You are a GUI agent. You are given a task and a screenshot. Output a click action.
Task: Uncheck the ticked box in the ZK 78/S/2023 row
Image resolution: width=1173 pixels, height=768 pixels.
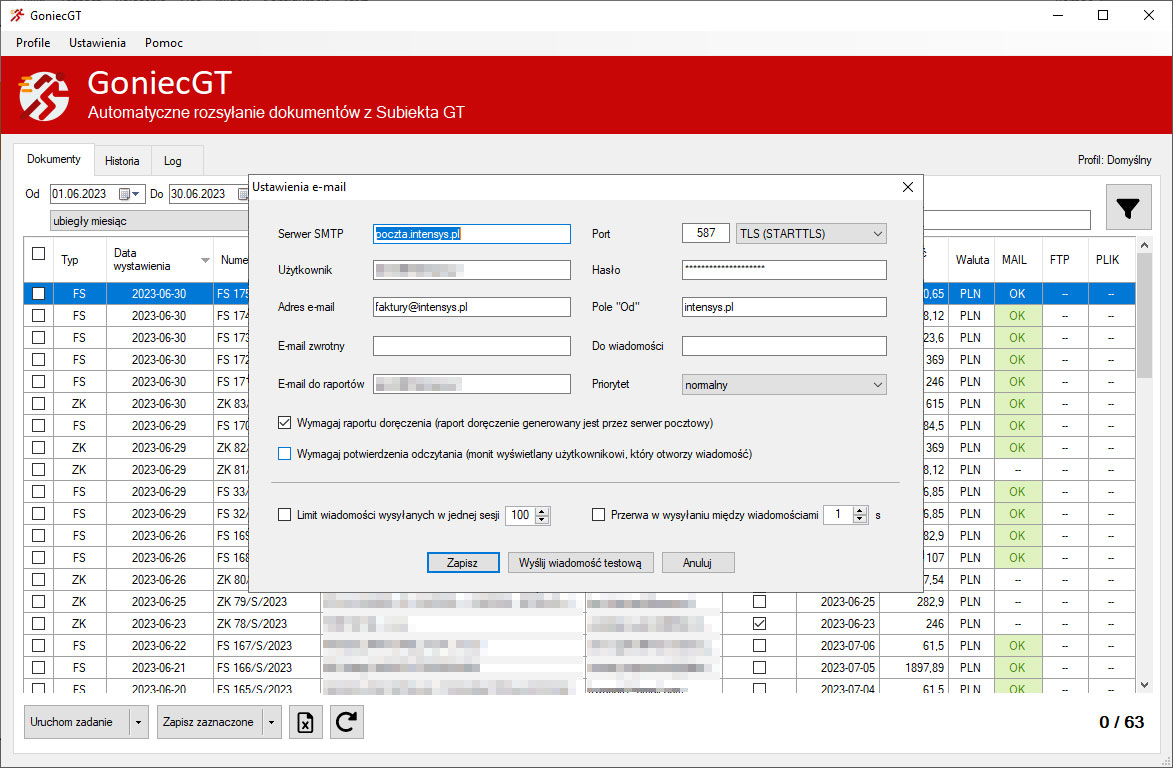[x=759, y=624]
